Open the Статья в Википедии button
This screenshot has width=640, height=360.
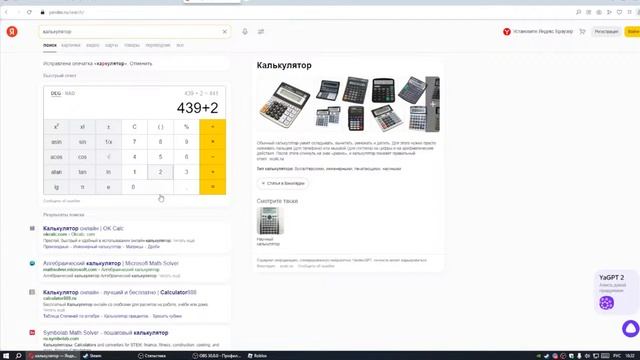(x=283, y=183)
